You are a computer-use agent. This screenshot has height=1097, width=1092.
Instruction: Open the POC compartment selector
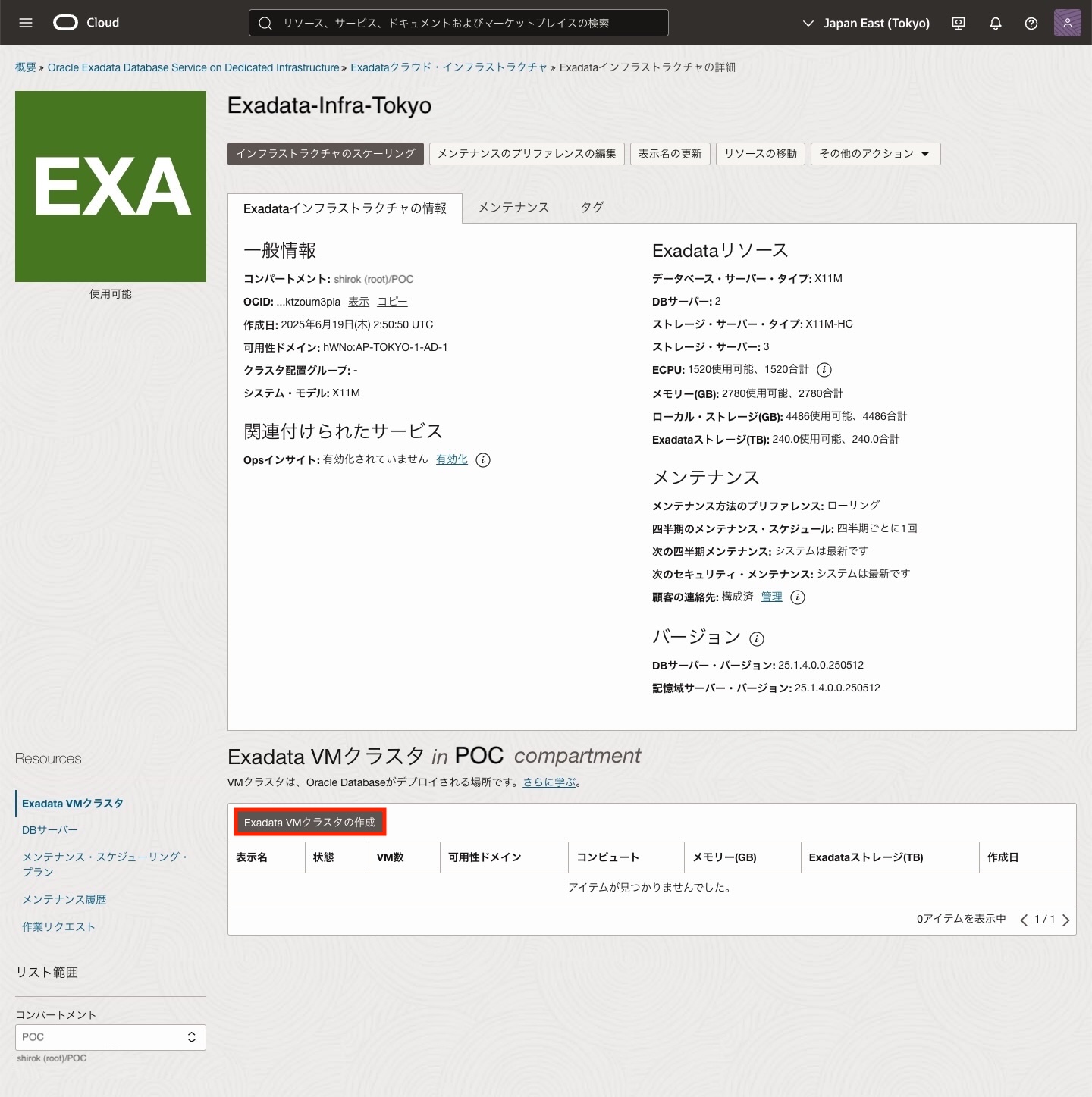click(110, 1037)
